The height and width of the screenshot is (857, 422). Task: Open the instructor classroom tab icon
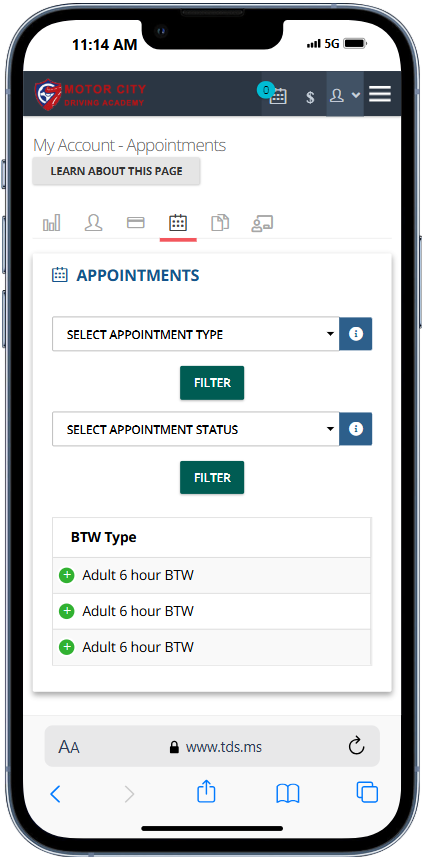point(262,223)
